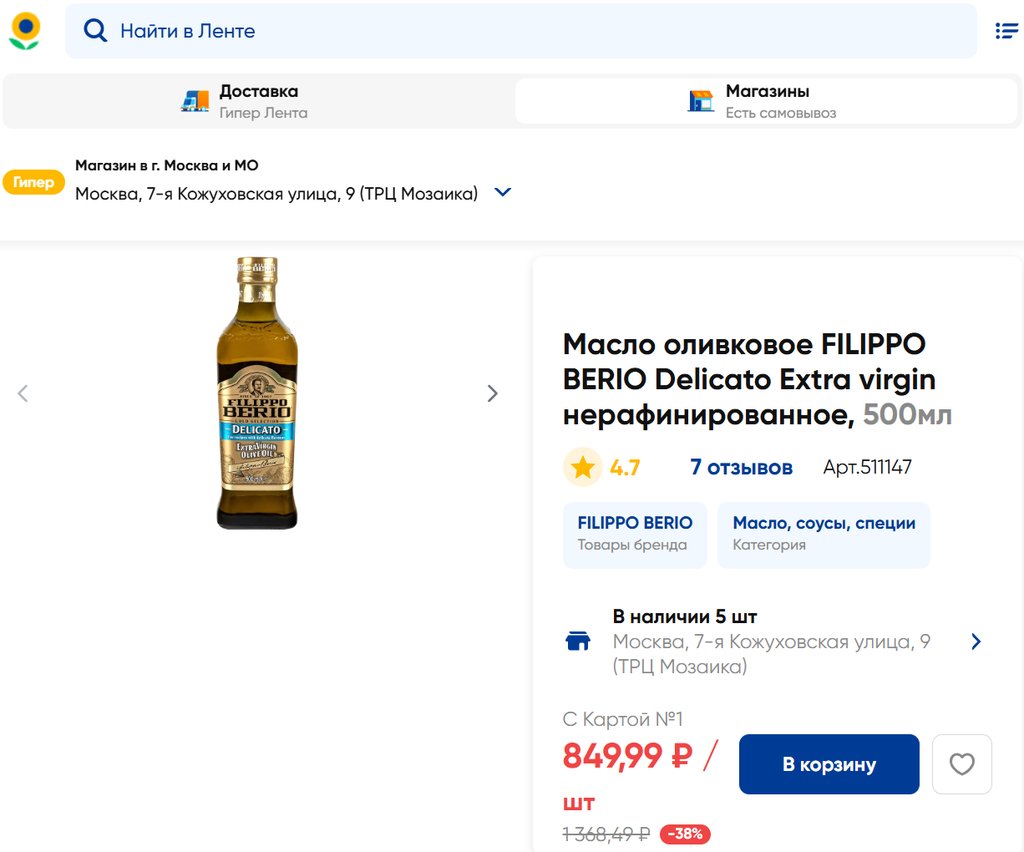Click the yellow star rating icon
This screenshot has width=1024, height=852.
[582, 467]
